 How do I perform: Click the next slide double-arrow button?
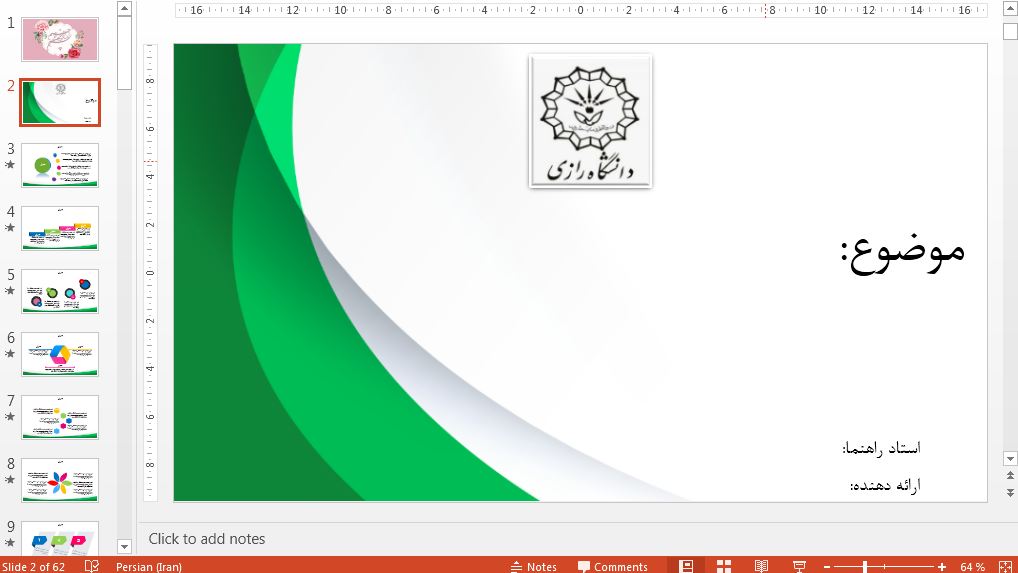coord(1010,492)
